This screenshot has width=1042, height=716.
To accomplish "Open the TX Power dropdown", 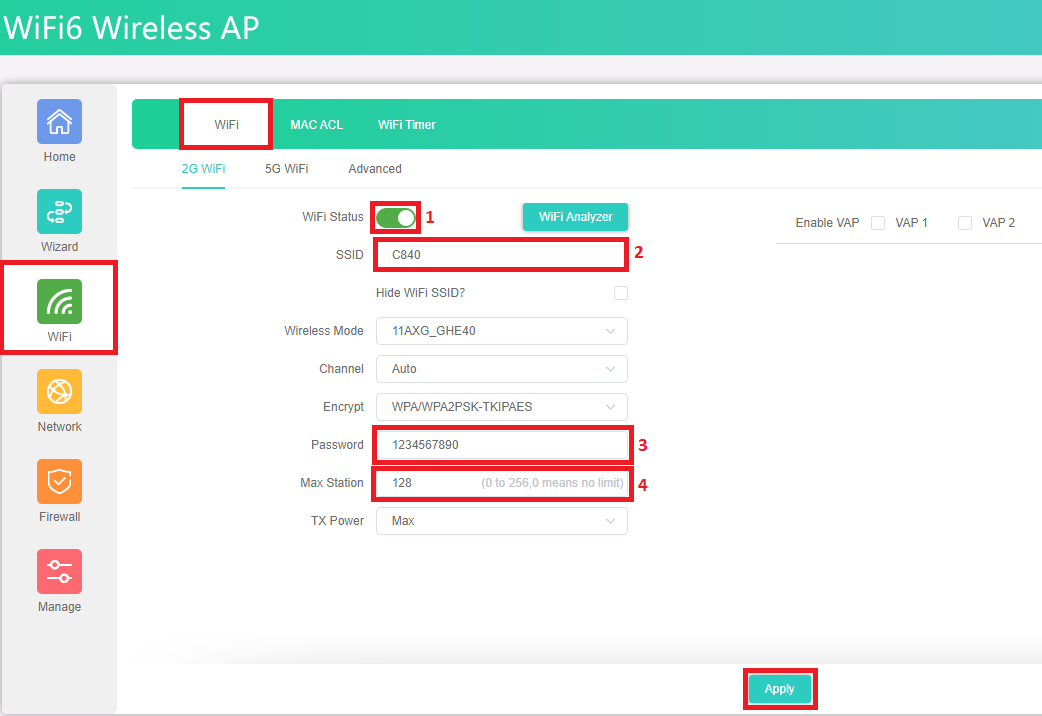I will 501,521.
